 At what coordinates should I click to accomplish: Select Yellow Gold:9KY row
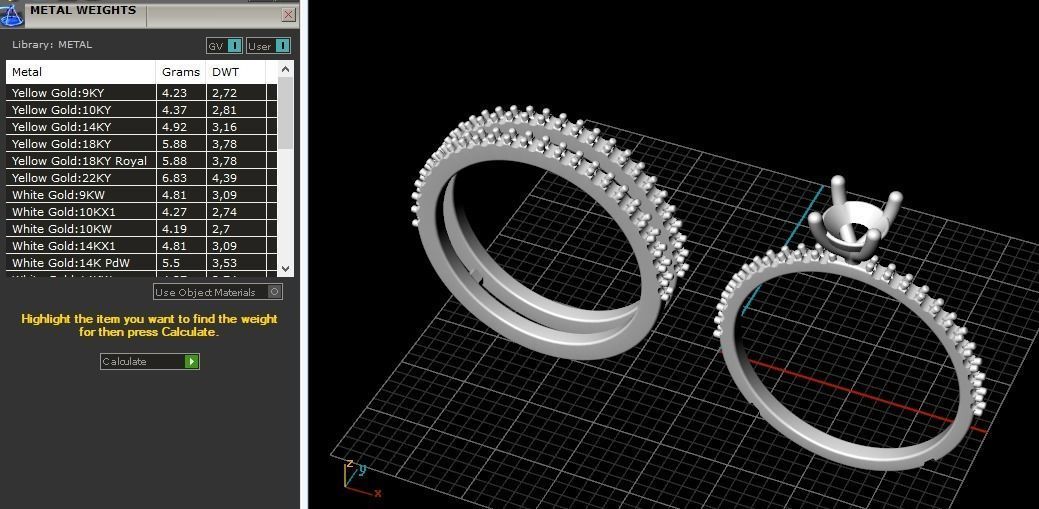[141, 93]
